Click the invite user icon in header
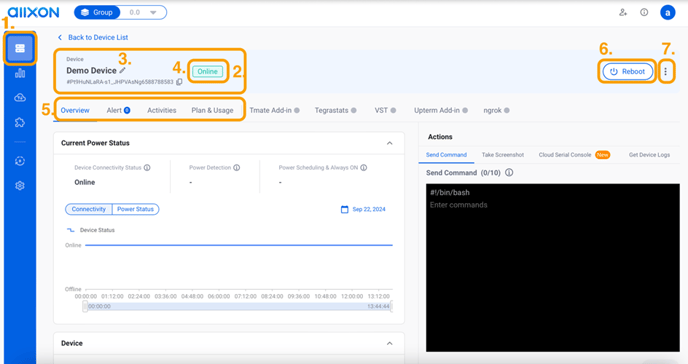 [623, 12]
